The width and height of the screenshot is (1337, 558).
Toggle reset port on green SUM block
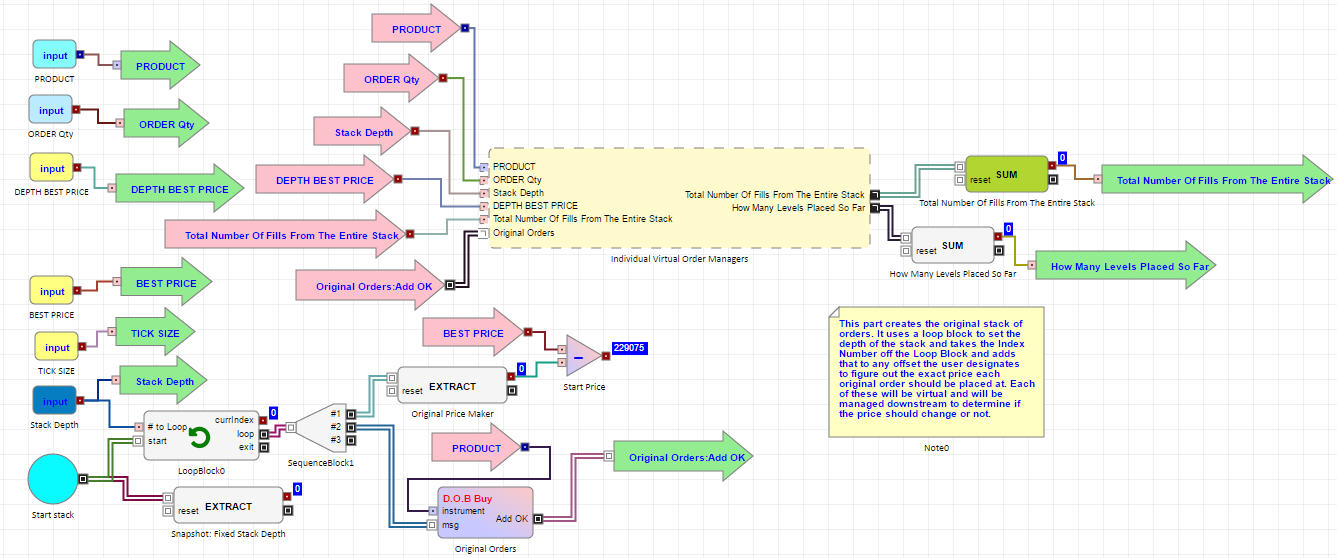tap(959, 180)
